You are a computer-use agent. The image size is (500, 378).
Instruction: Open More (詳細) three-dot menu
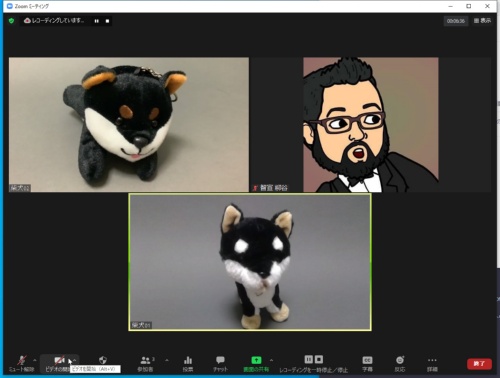point(432,364)
